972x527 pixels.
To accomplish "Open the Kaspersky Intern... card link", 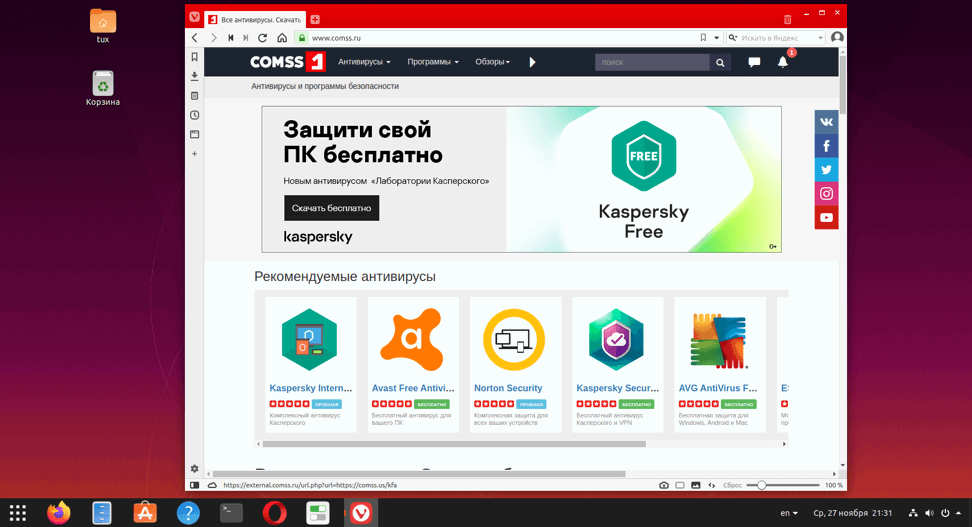I will 311,388.
